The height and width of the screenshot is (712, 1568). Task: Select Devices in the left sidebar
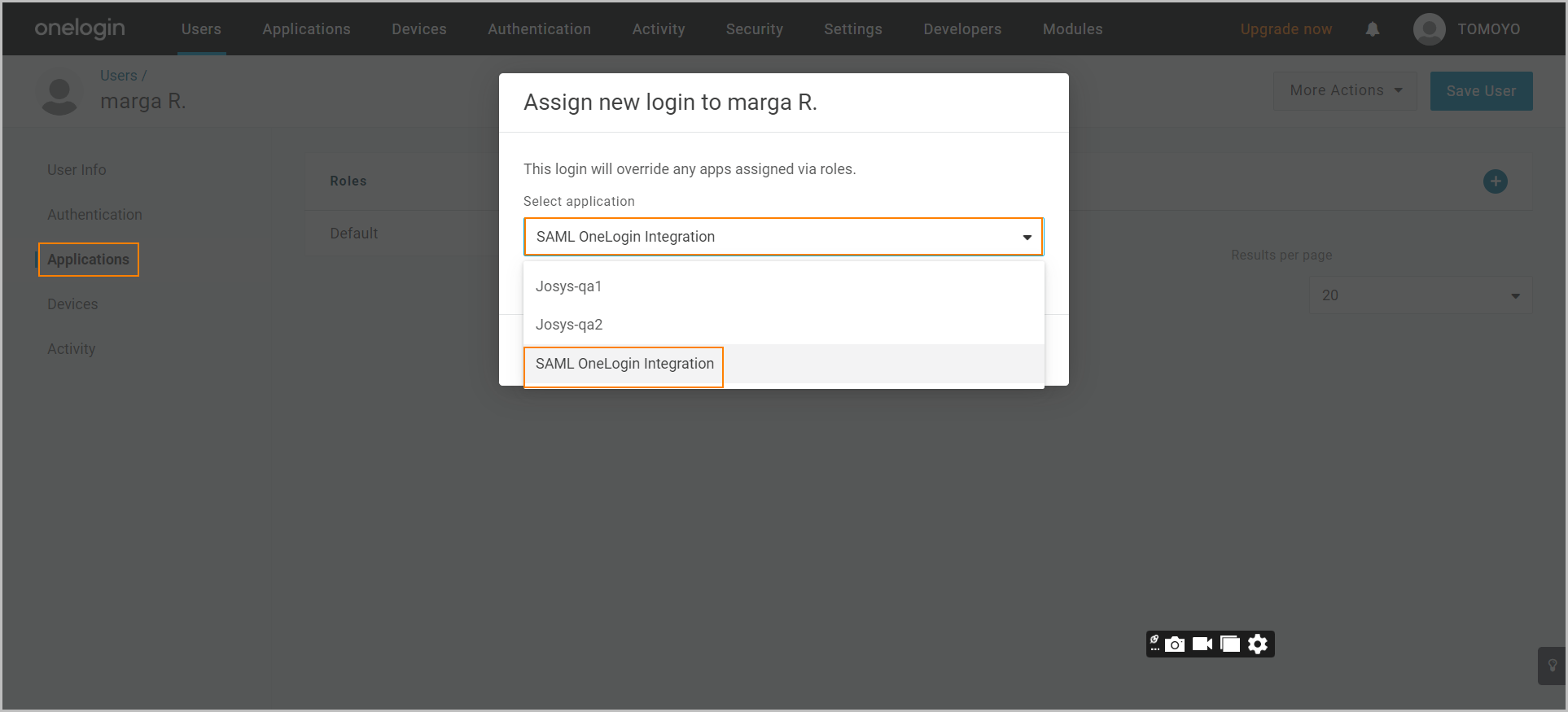point(72,304)
